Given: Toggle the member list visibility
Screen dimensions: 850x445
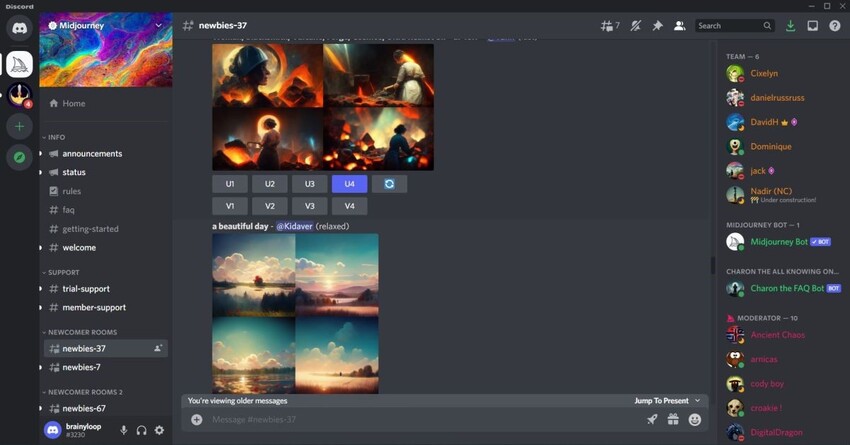Looking at the screenshot, I should [679, 25].
